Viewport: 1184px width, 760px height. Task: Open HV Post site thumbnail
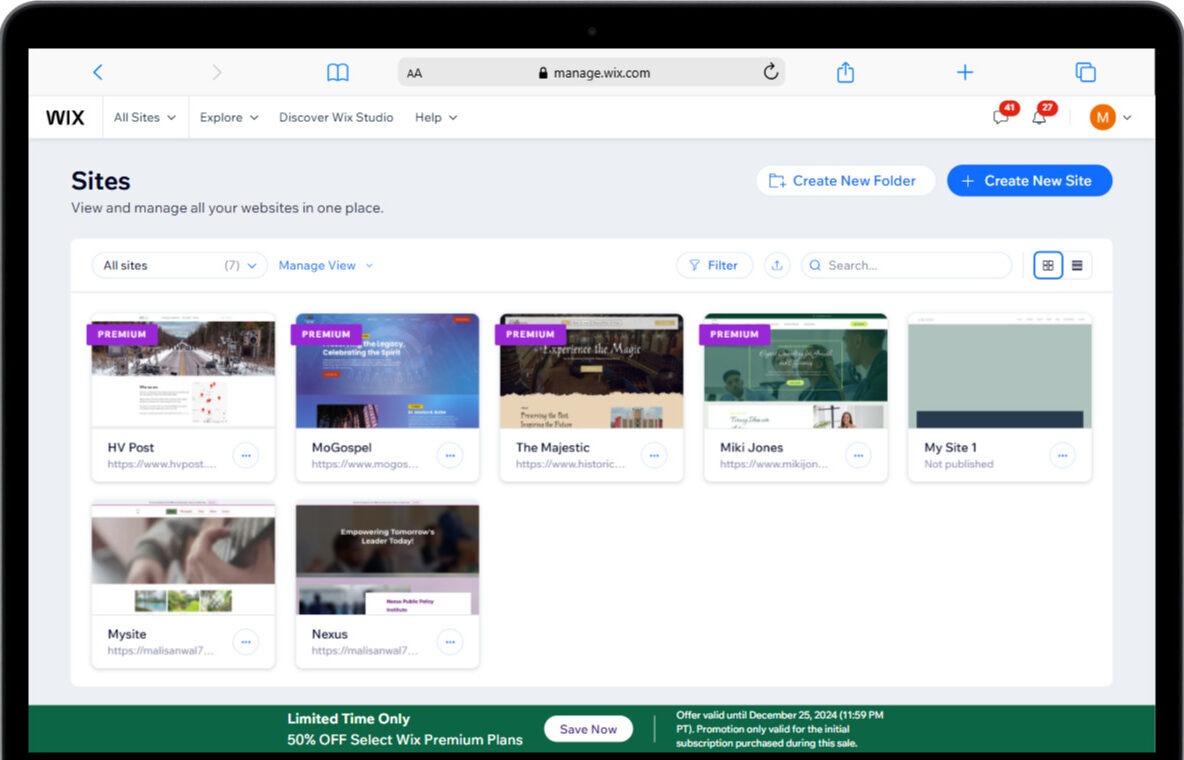pos(183,371)
